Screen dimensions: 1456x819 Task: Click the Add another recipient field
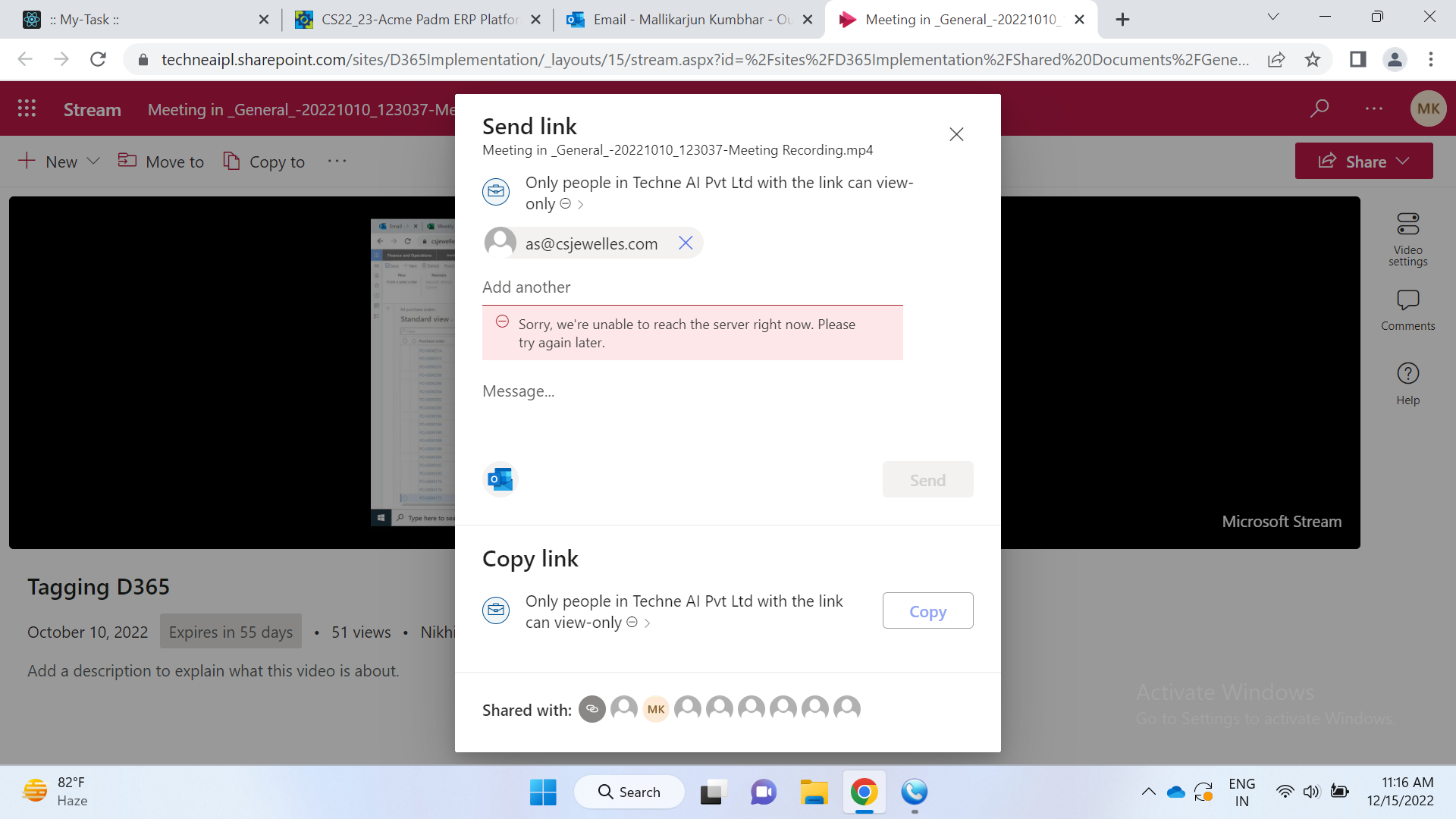692,287
